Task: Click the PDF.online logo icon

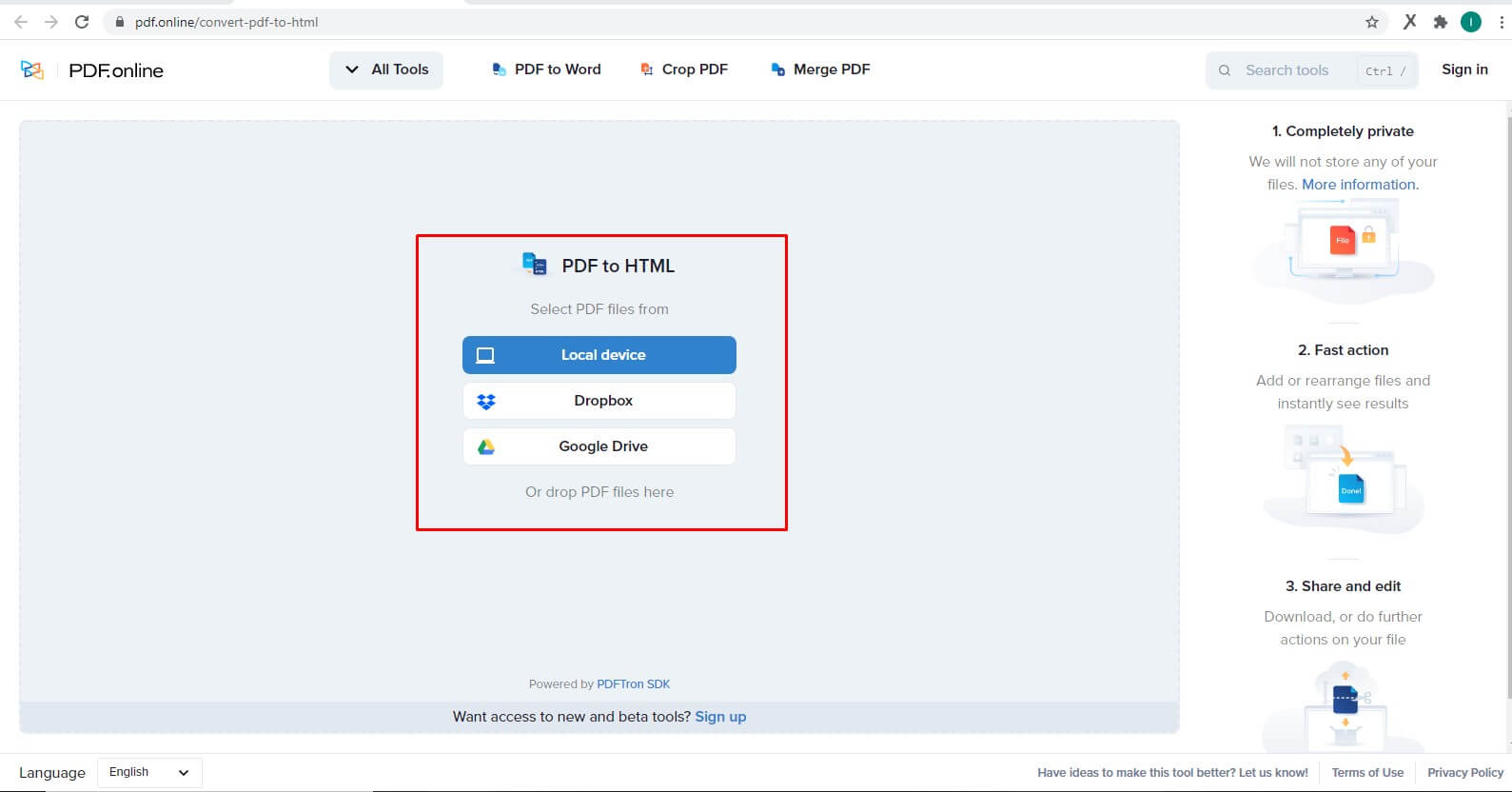Action: point(32,69)
